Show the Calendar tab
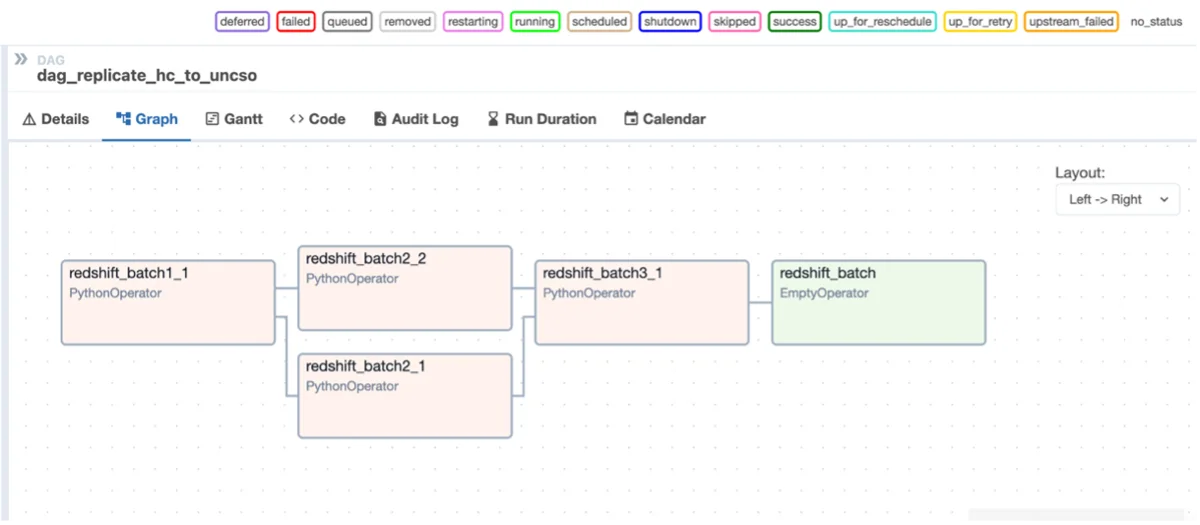The width and height of the screenshot is (1200, 525). pos(665,119)
